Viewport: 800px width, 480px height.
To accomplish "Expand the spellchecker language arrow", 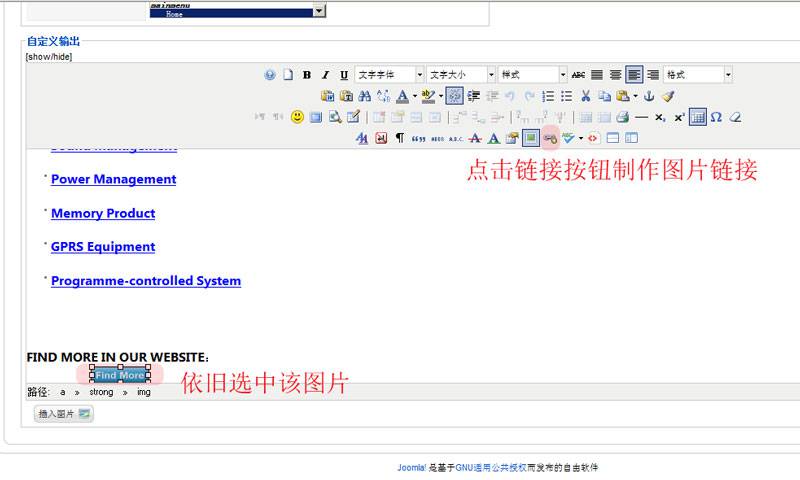I will click(x=581, y=138).
